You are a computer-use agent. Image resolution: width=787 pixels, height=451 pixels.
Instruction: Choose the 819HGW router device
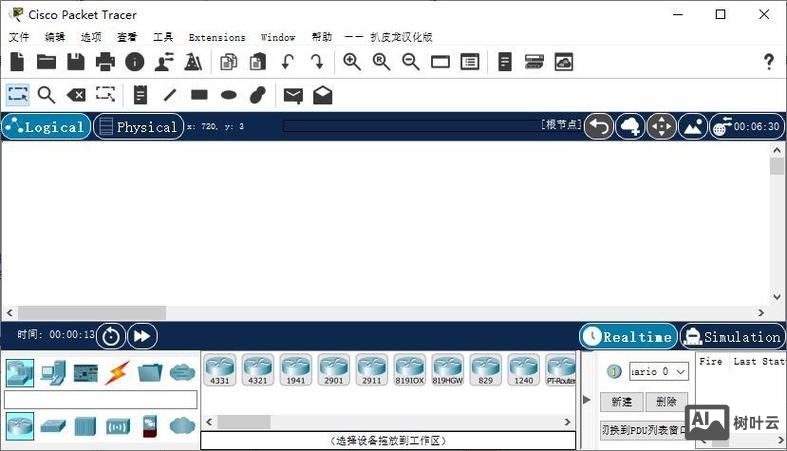tap(448, 370)
